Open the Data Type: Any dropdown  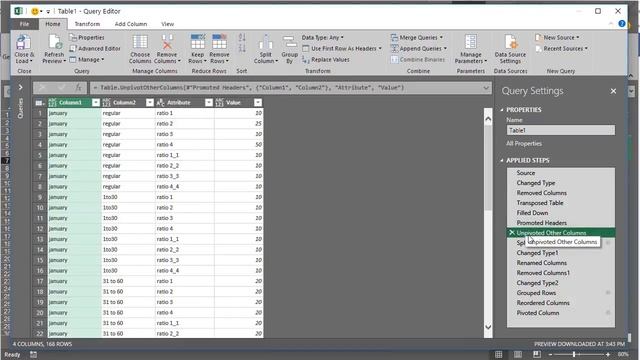pyautogui.click(x=322, y=38)
